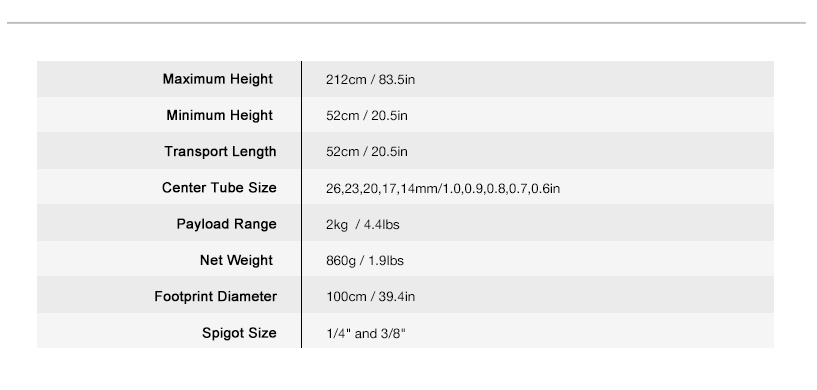Viewport: 817px width, 390px height.
Task: Select the 860g / 1.9lbs value
Action: [x=365, y=261]
